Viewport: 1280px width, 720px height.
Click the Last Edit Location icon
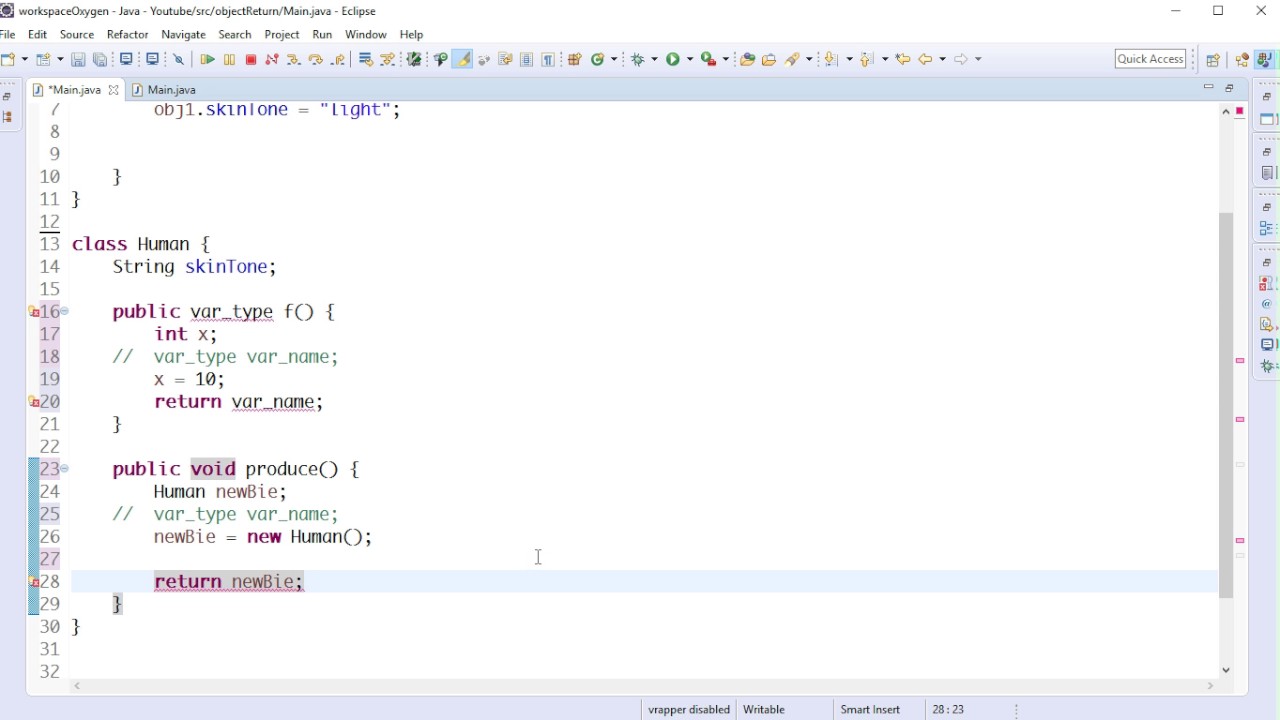pos(903,59)
